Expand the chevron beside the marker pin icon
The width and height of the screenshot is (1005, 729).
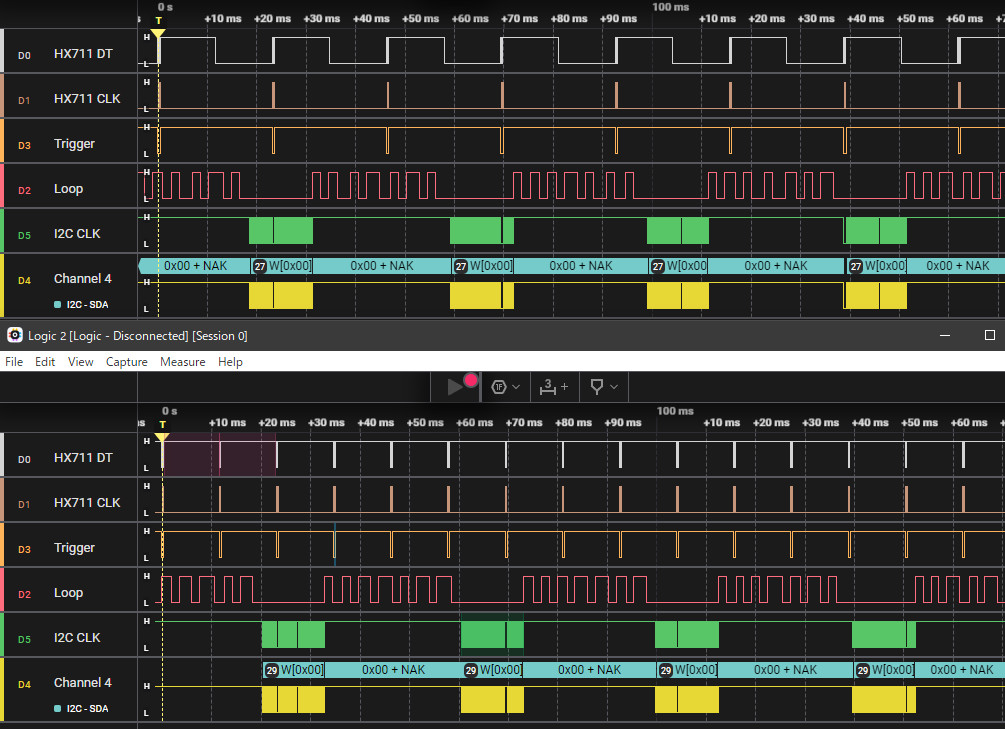[x=614, y=387]
